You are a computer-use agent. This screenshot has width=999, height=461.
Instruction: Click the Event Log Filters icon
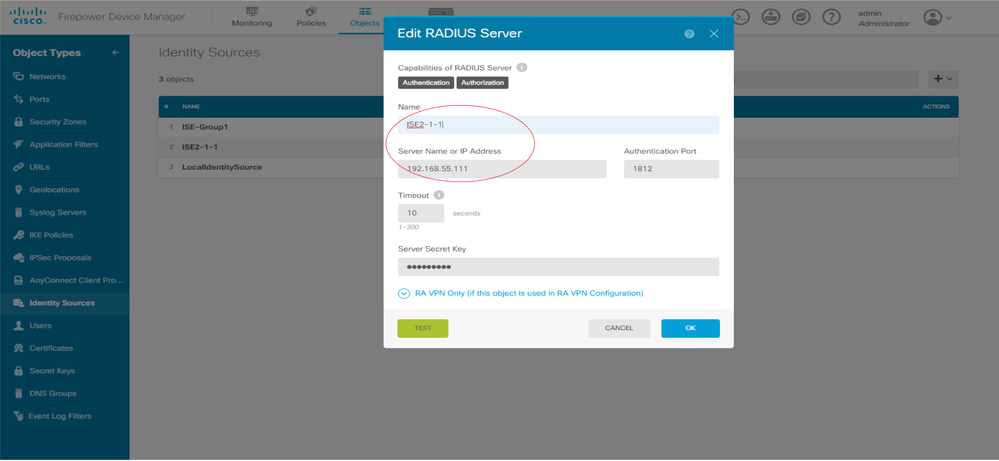pyautogui.click(x=18, y=416)
